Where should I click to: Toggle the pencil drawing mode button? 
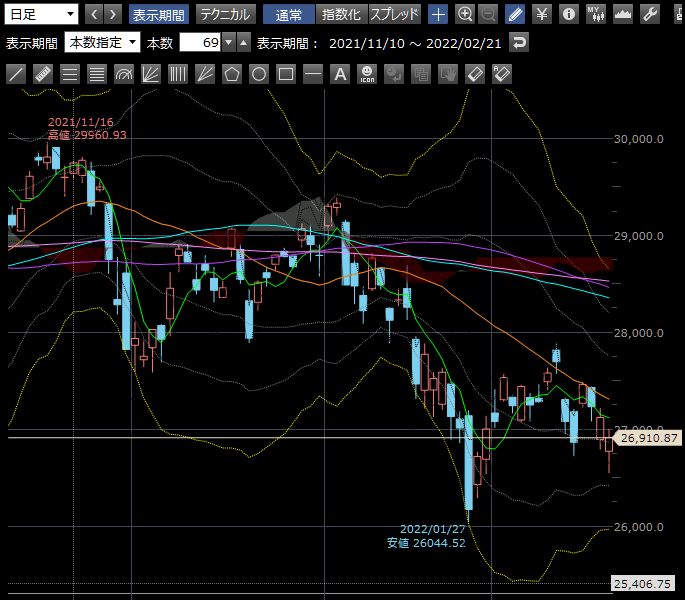click(514, 14)
